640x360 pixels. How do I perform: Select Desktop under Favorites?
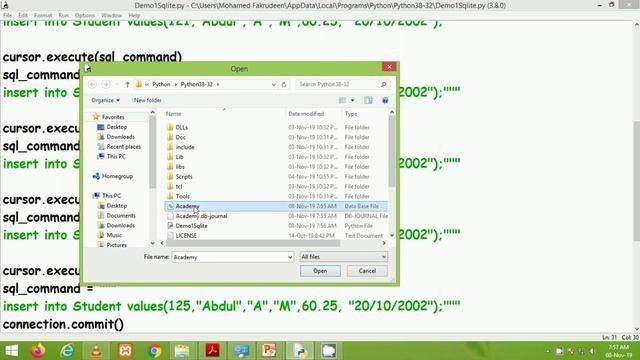click(x=117, y=127)
